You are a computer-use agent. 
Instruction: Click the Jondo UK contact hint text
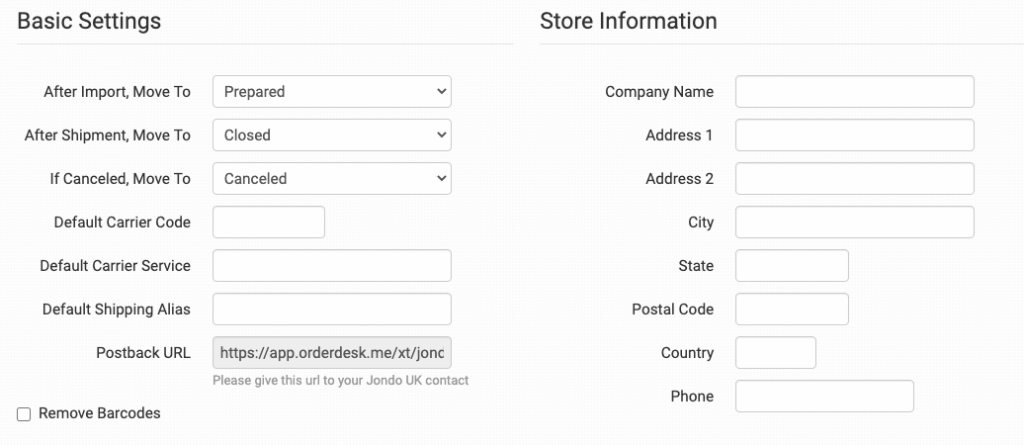point(340,380)
